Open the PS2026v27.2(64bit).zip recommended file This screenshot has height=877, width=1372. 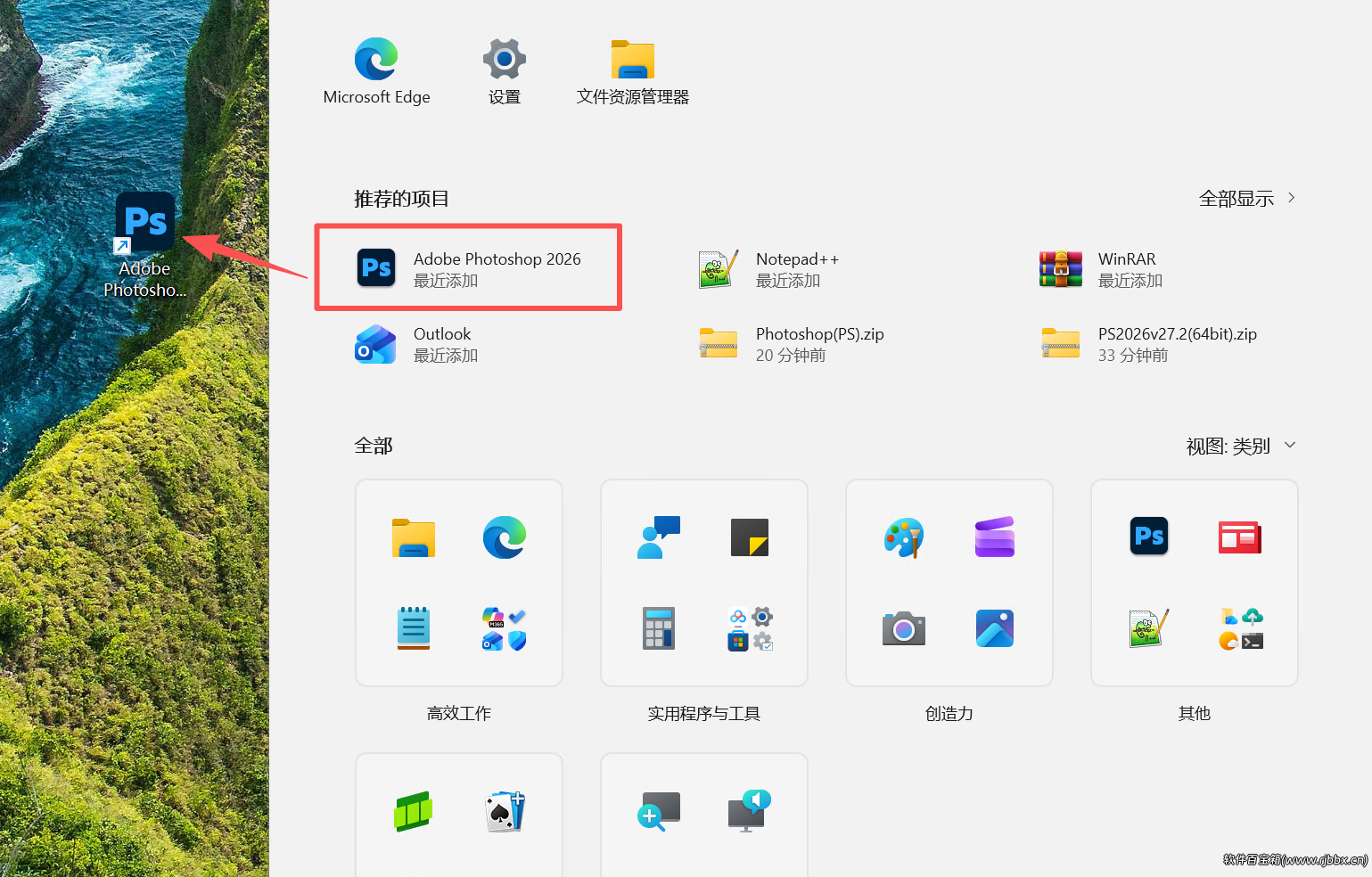click(x=1149, y=344)
